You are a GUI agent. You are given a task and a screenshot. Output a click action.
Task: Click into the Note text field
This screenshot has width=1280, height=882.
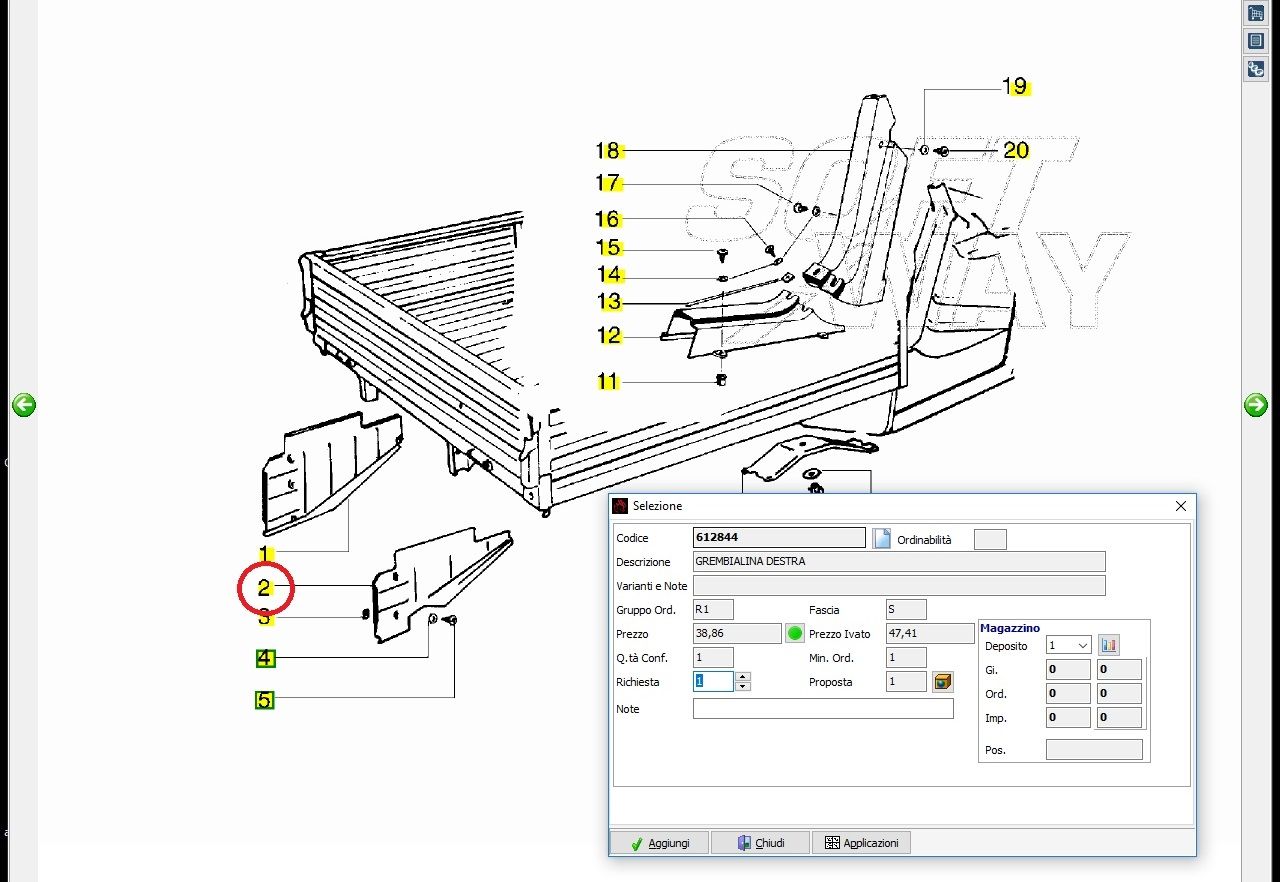tap(822, 709)
